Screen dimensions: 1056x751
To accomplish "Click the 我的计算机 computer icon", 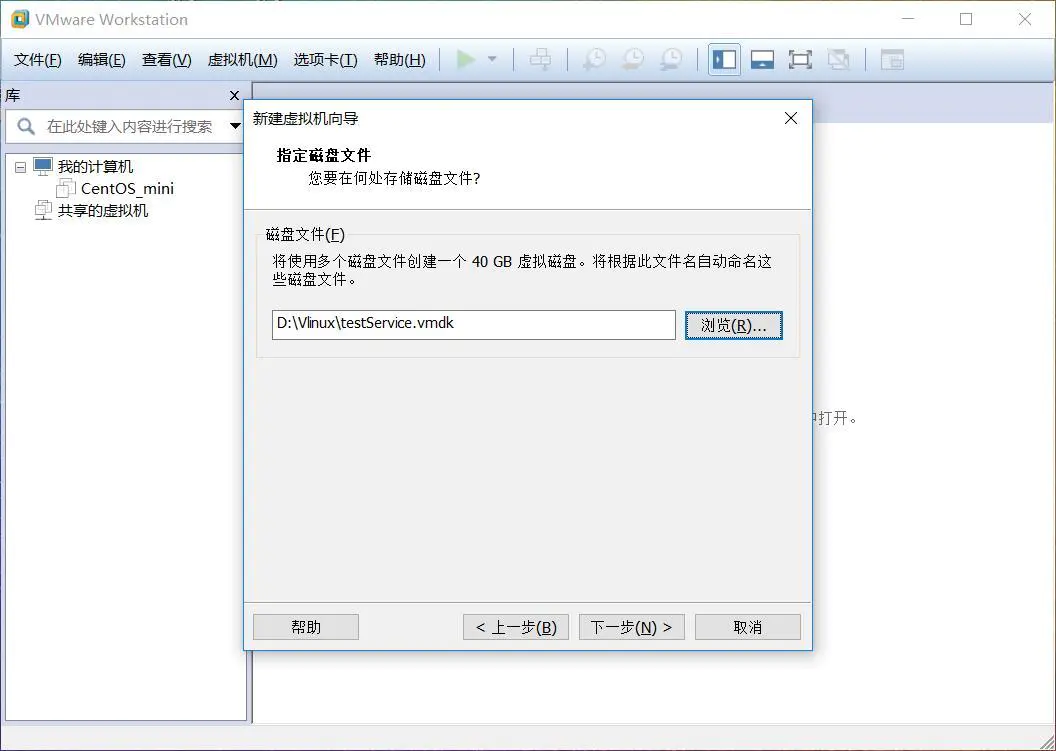I will [43, 166].
